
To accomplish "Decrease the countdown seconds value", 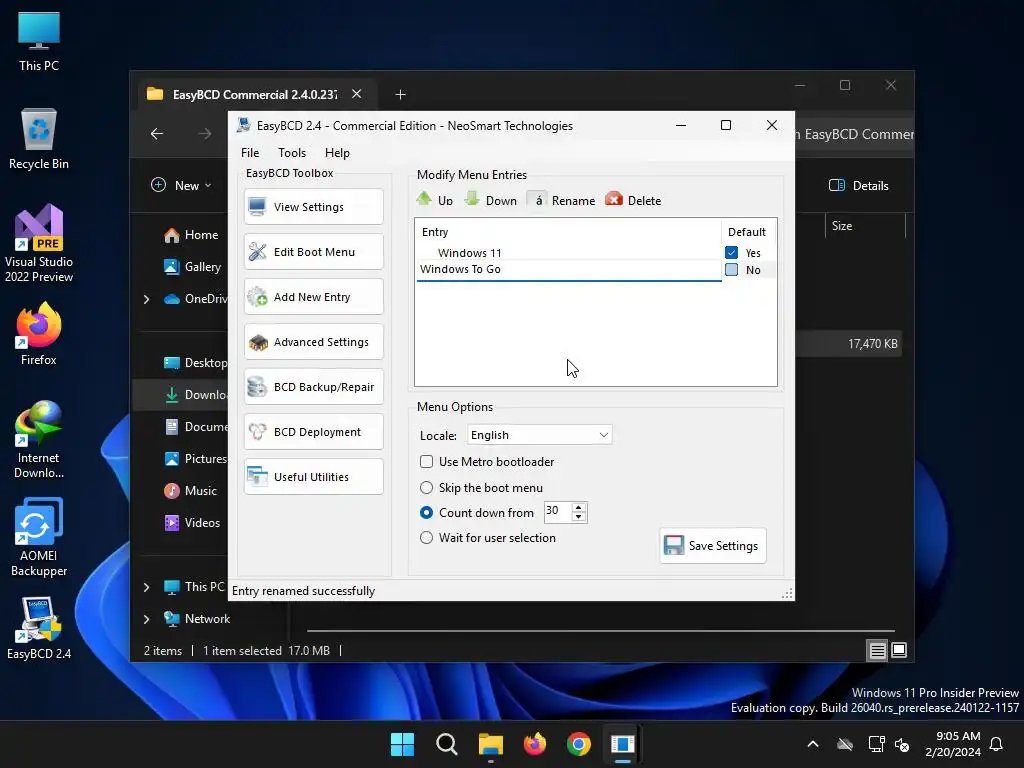I will coord(578,517).
